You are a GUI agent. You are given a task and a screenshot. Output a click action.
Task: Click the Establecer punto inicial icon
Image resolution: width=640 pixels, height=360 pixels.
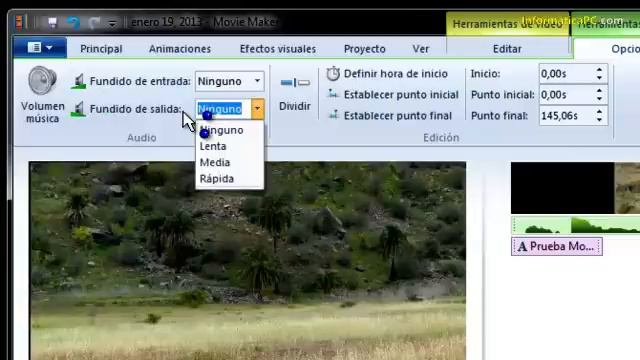click(333, 94)
